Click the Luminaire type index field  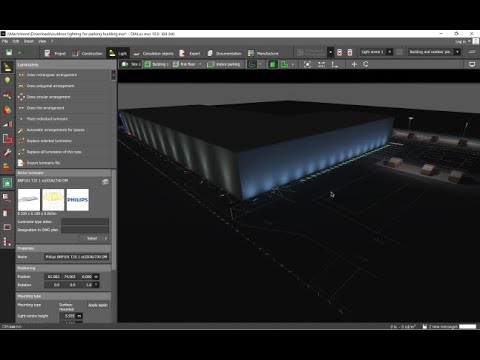[x=85, y=222]
